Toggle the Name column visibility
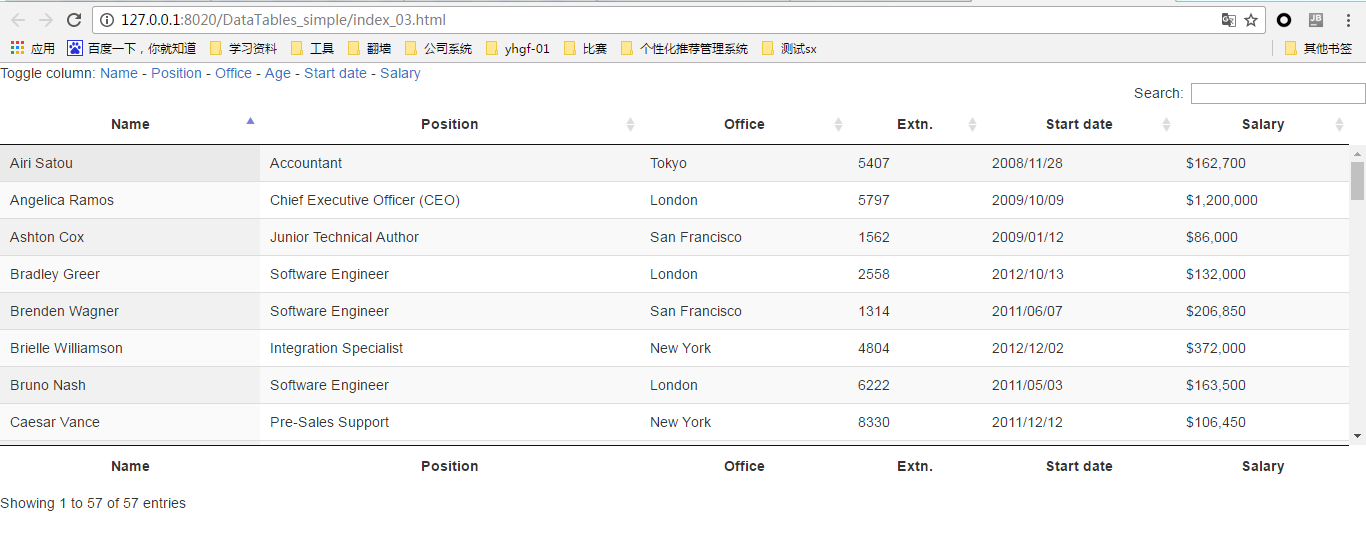1366x549 pixels. (119, 73)
